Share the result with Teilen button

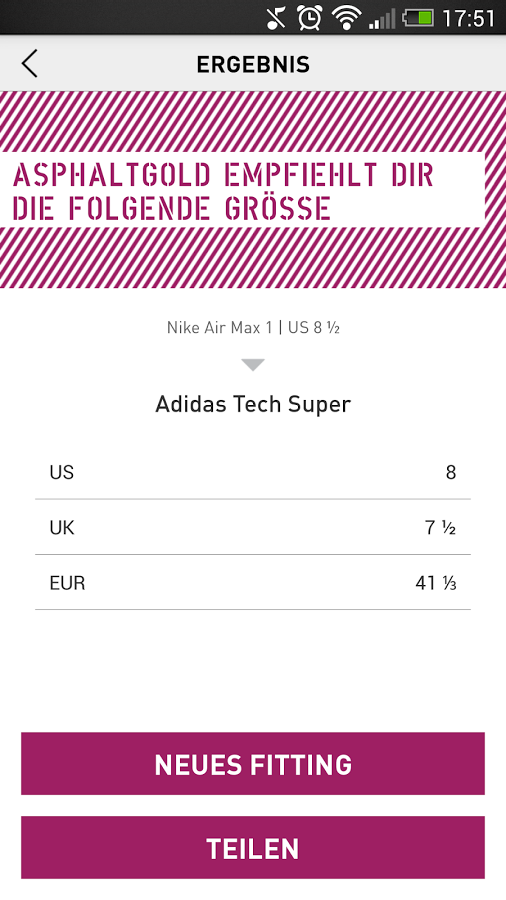coord(253,848)
